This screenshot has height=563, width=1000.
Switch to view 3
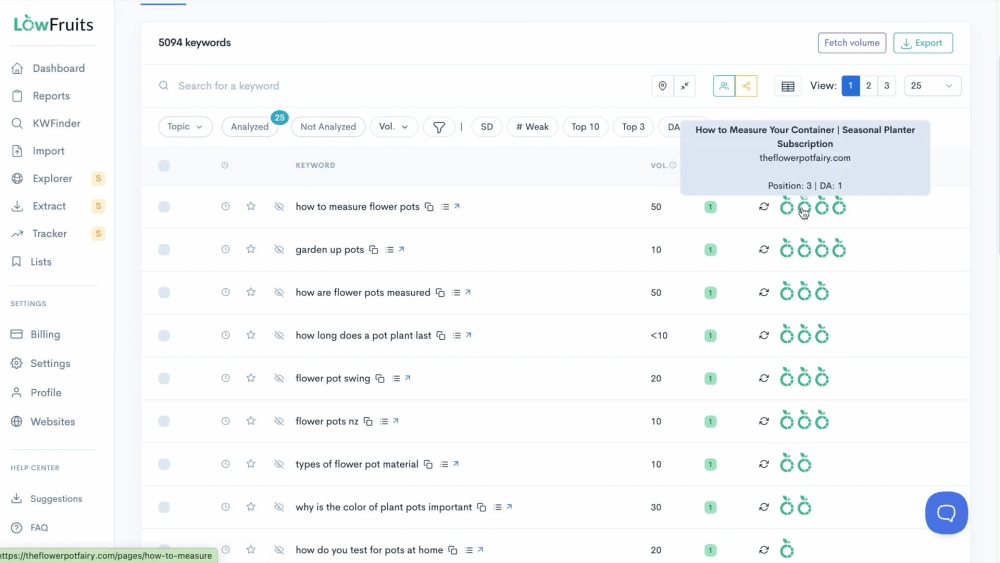tap(886, 85)
